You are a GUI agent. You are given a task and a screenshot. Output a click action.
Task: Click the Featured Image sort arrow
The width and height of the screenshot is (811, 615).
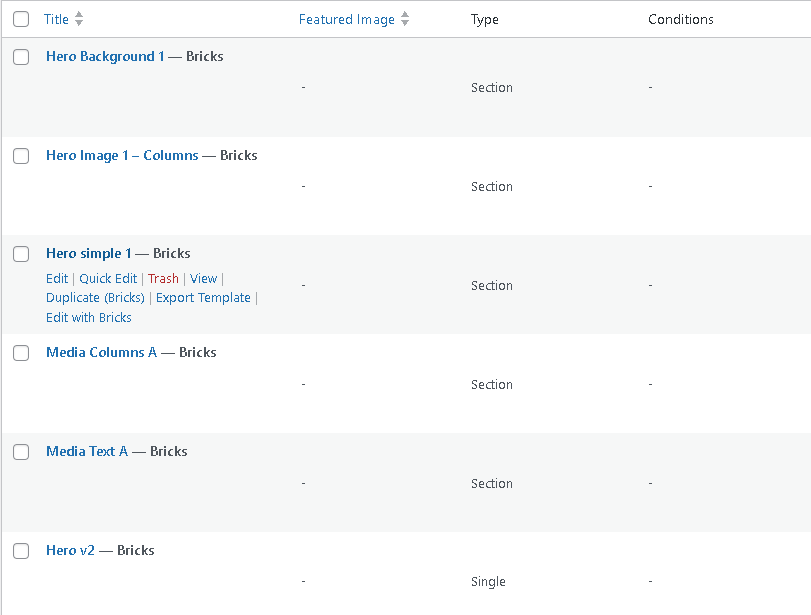click(405, 18)
